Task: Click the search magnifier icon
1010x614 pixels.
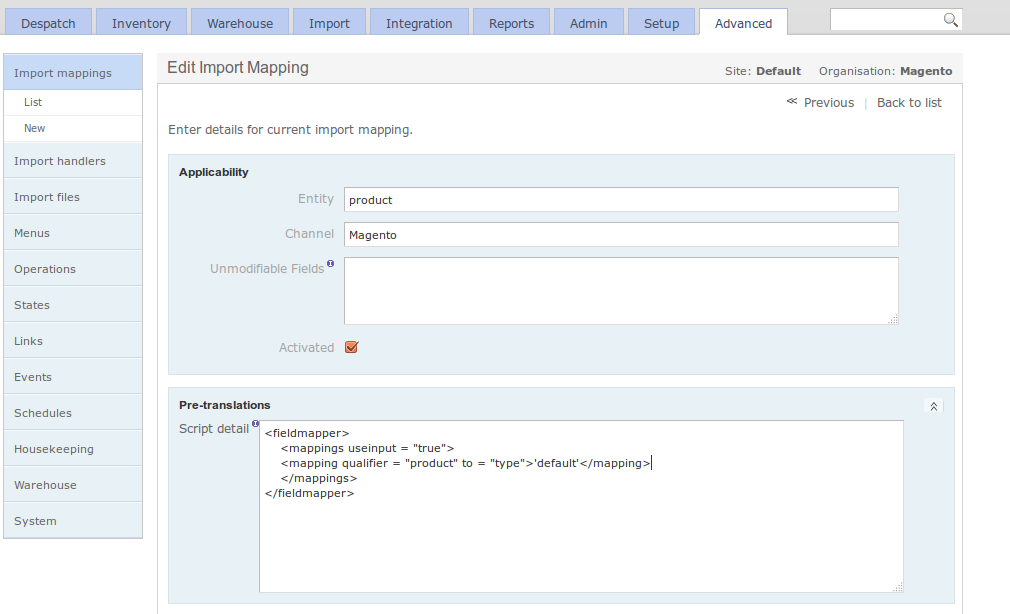Action: tap(951, 18)
